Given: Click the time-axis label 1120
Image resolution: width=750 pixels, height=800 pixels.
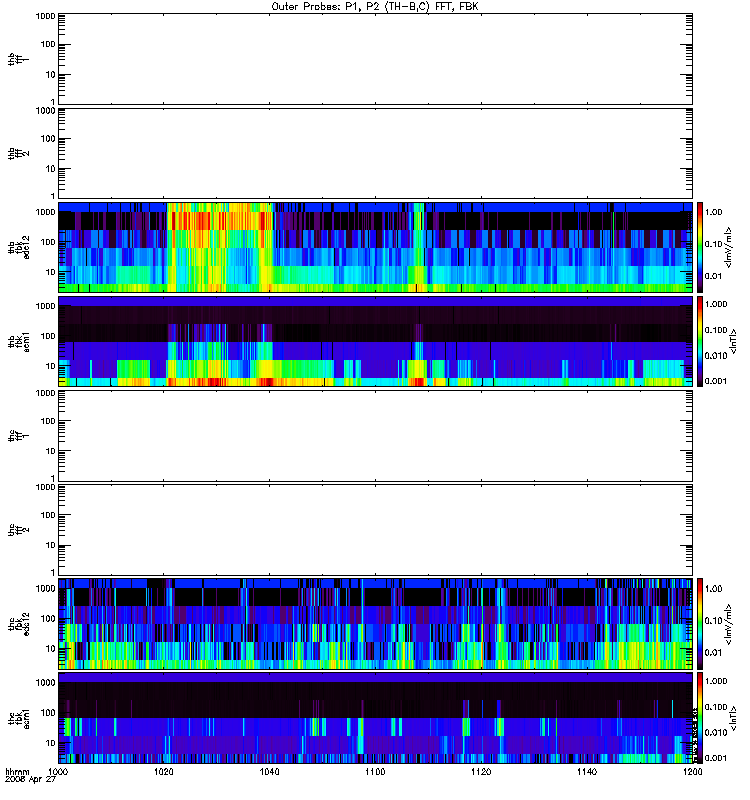Looking at the screenshot, I should point(481,772).
